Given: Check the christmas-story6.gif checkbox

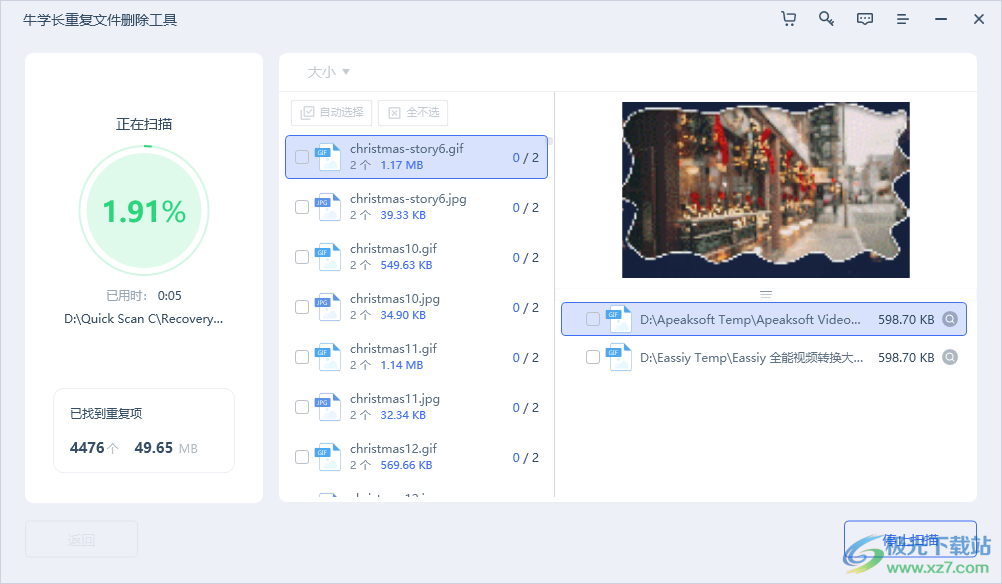Looking at the screenshot, I should click(302, 157).
